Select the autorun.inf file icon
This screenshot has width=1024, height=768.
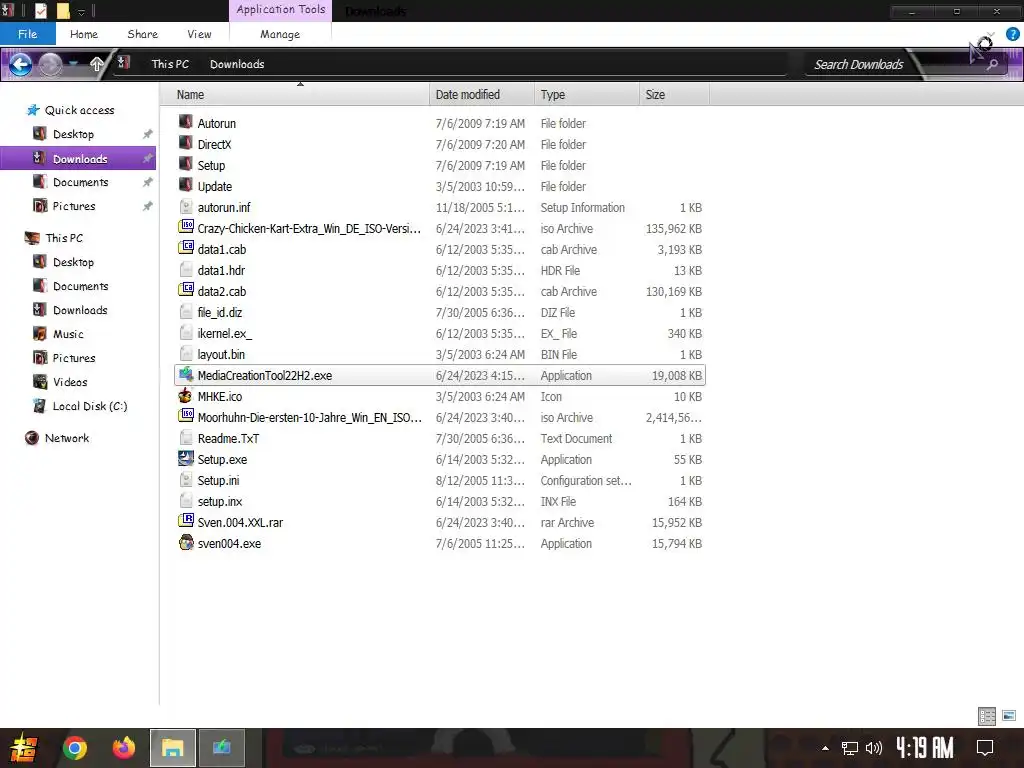tap(185, 206)
